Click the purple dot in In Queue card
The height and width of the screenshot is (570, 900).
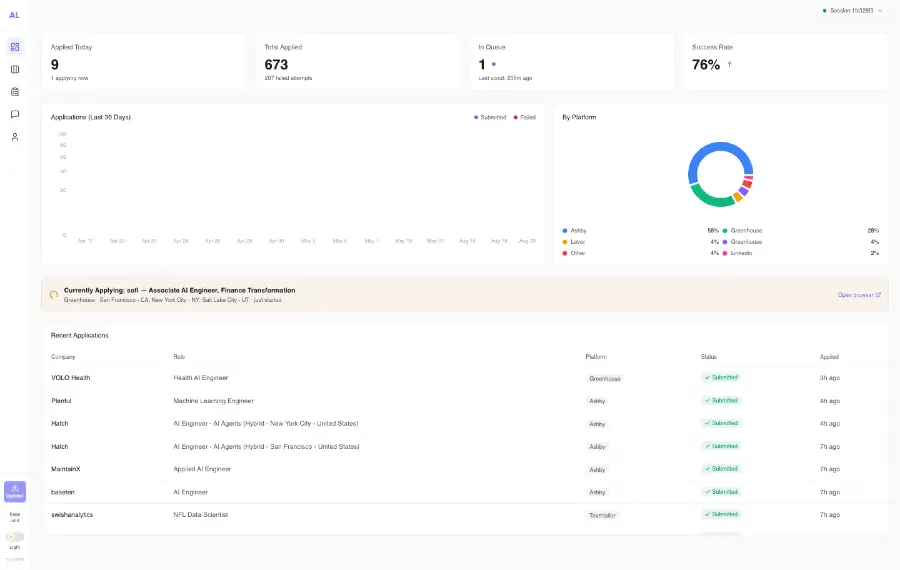494,64
